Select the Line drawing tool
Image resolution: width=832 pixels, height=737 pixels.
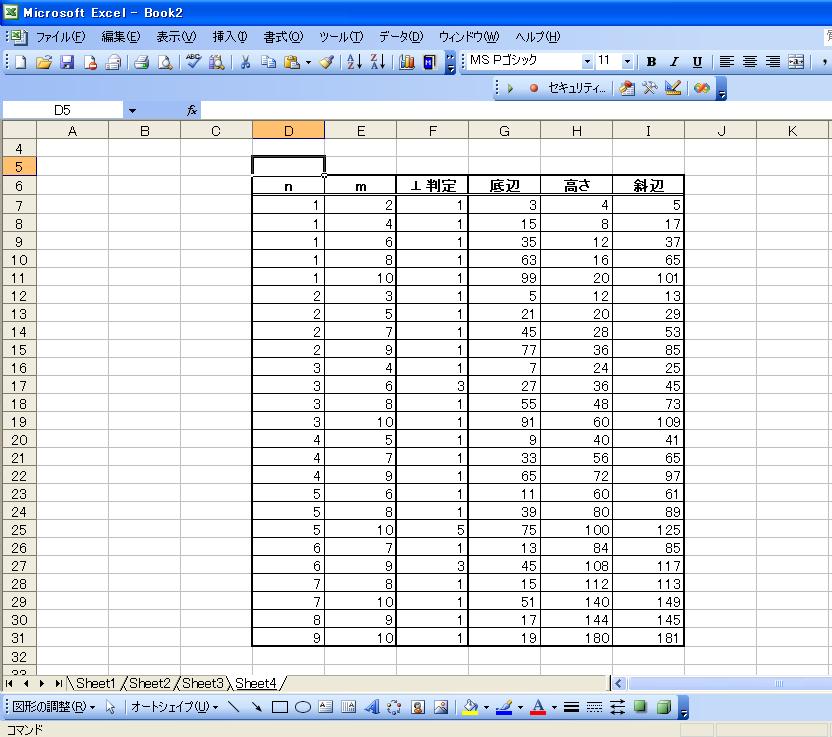tap(233, 707)
